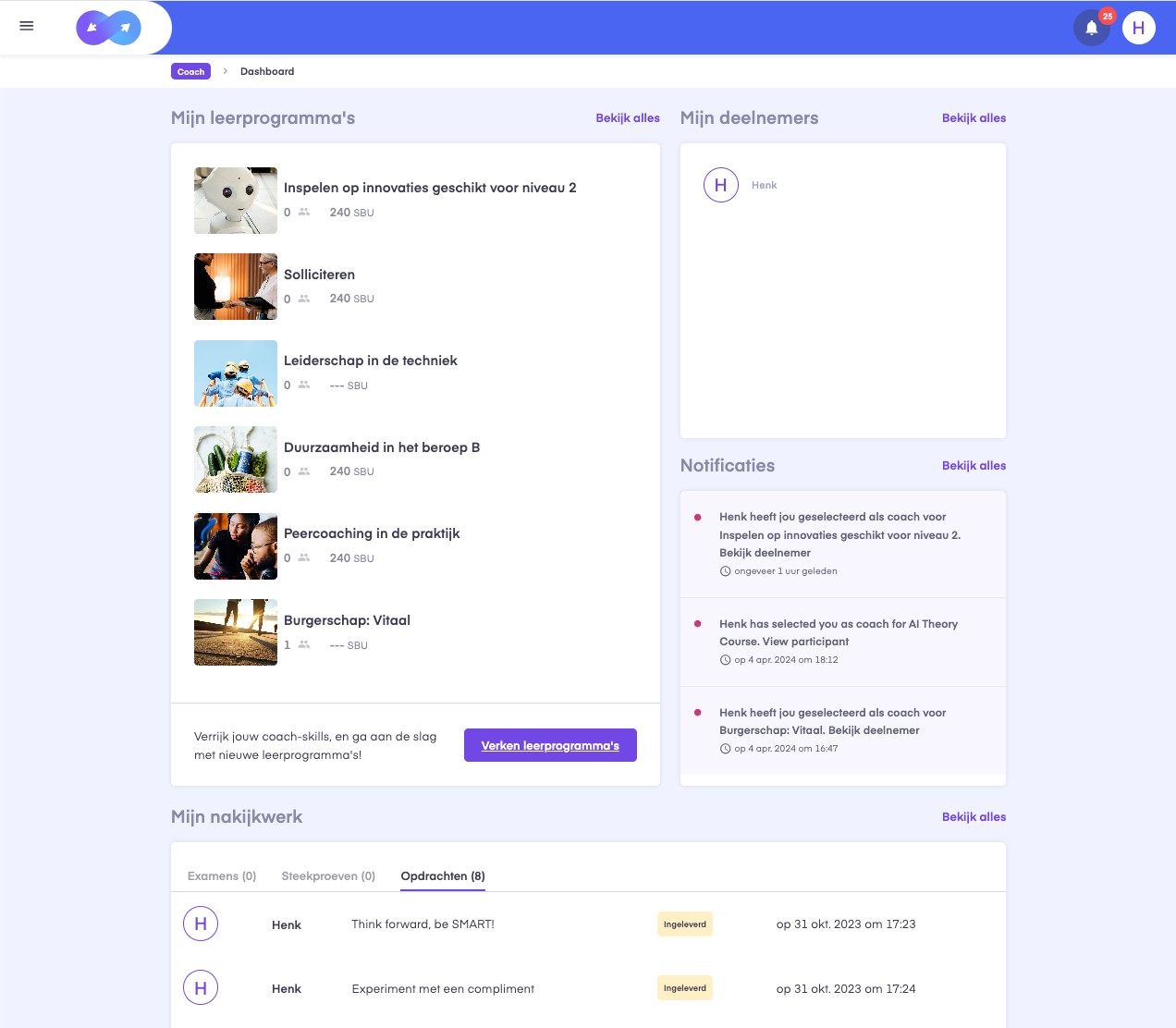Click participants icon under Leiderschap in de techniek
This screenshot has width=1176, height=1028.
pos(303,385)
